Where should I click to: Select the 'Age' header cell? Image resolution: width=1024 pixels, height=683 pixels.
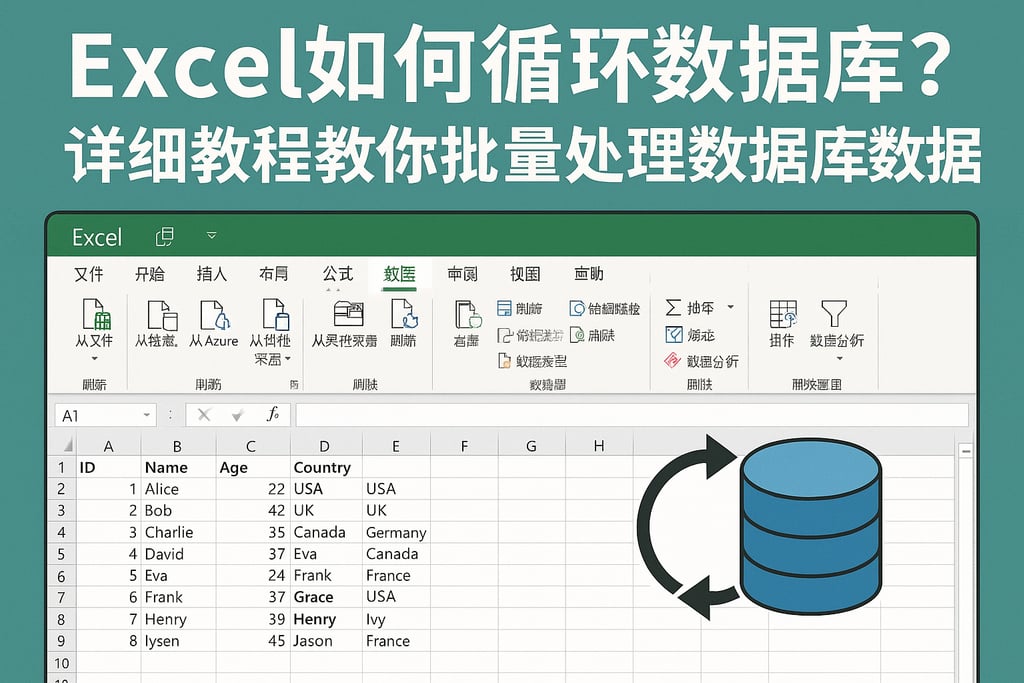click(253, 468)
